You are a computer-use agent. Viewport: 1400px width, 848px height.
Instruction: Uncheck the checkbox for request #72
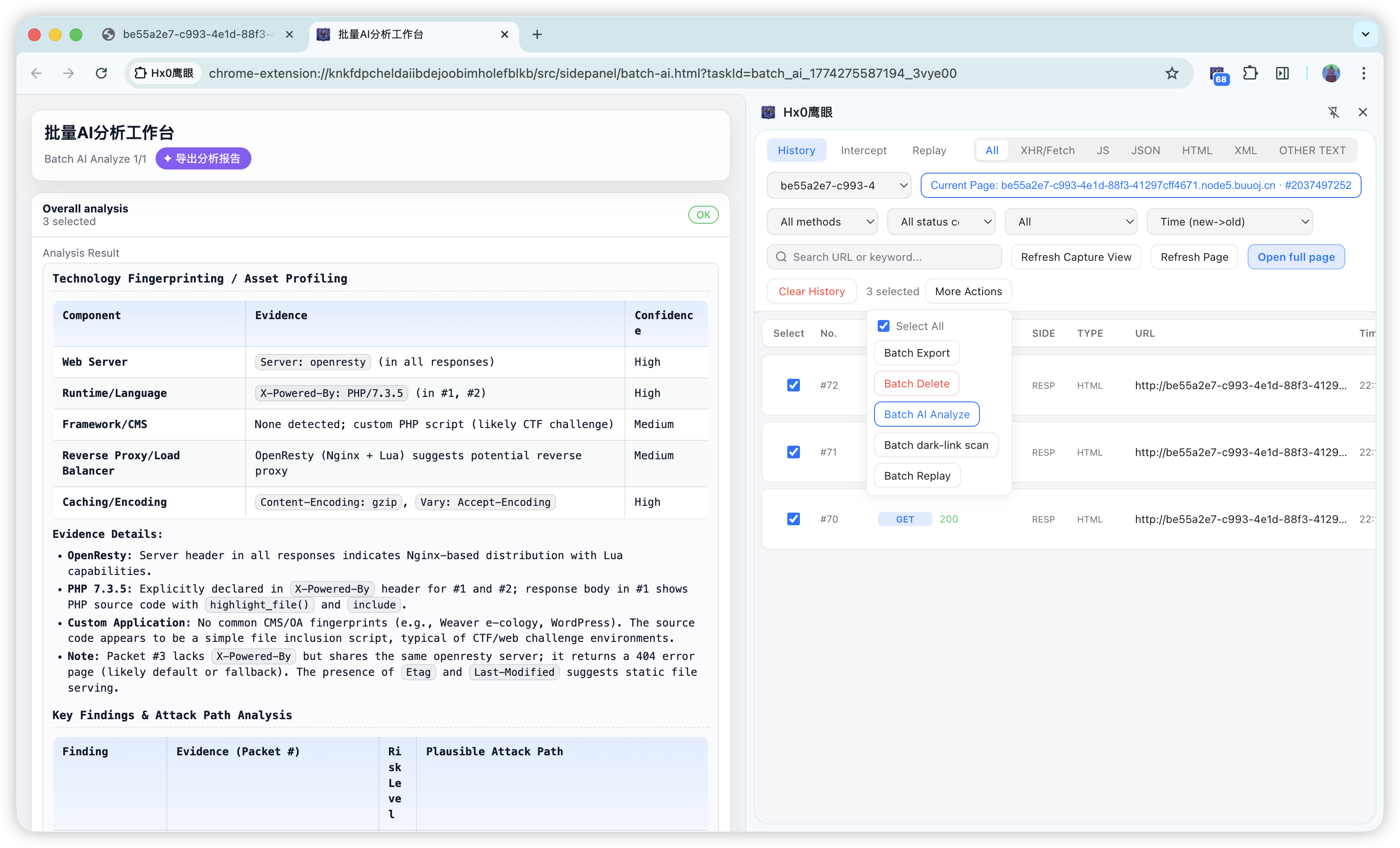(793, 385)
